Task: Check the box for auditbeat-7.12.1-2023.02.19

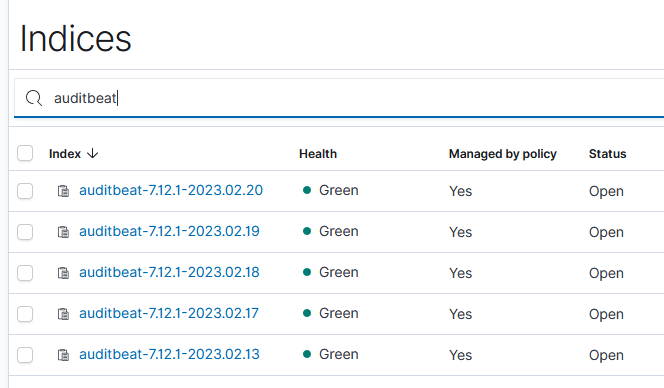Action: [25, 232]
